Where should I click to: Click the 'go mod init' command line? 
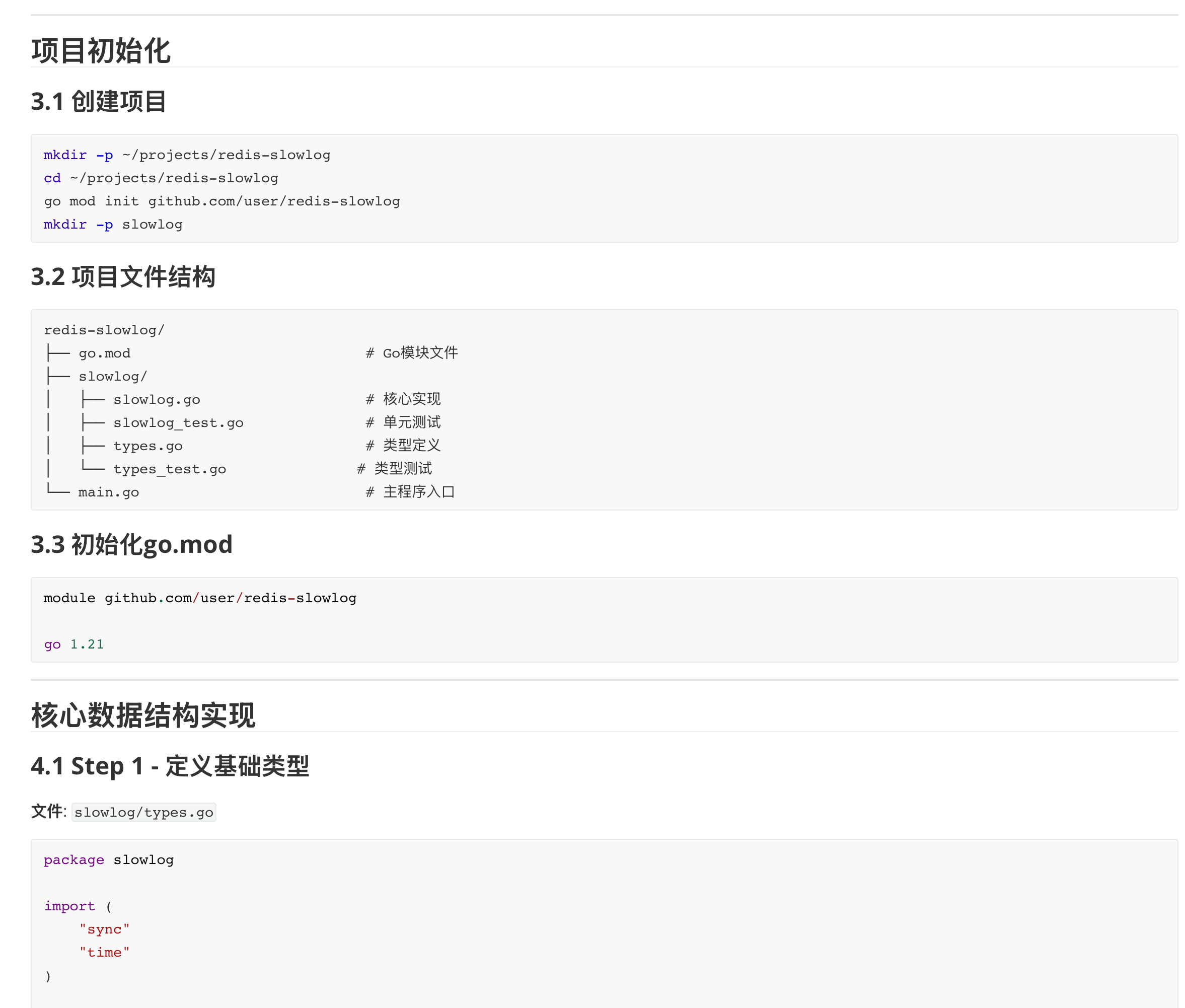point(221,201)
